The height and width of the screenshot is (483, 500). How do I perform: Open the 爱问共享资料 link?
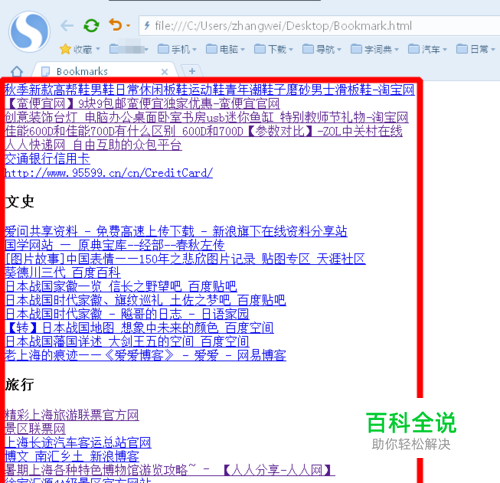[176, 231]
